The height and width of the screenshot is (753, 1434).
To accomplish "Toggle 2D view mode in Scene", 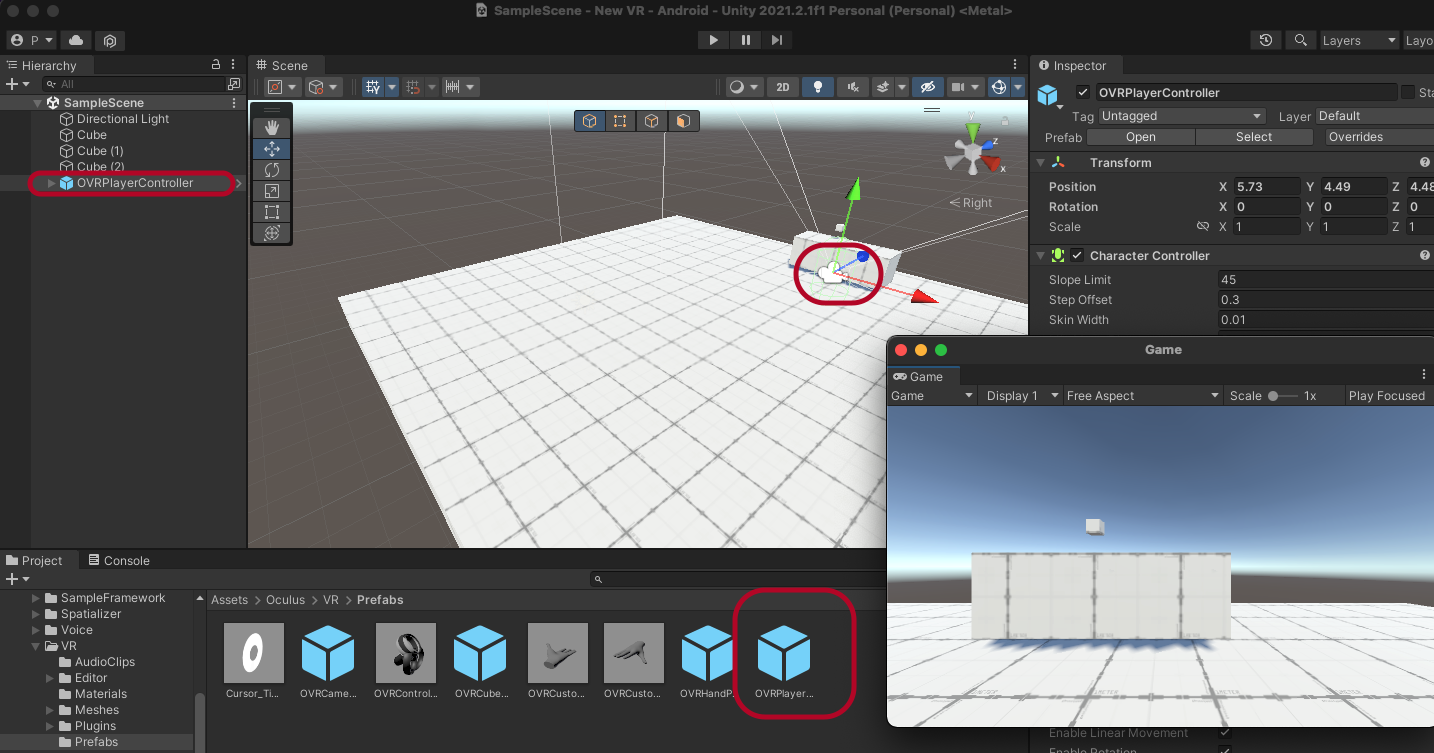I will [x=783, y=87].
